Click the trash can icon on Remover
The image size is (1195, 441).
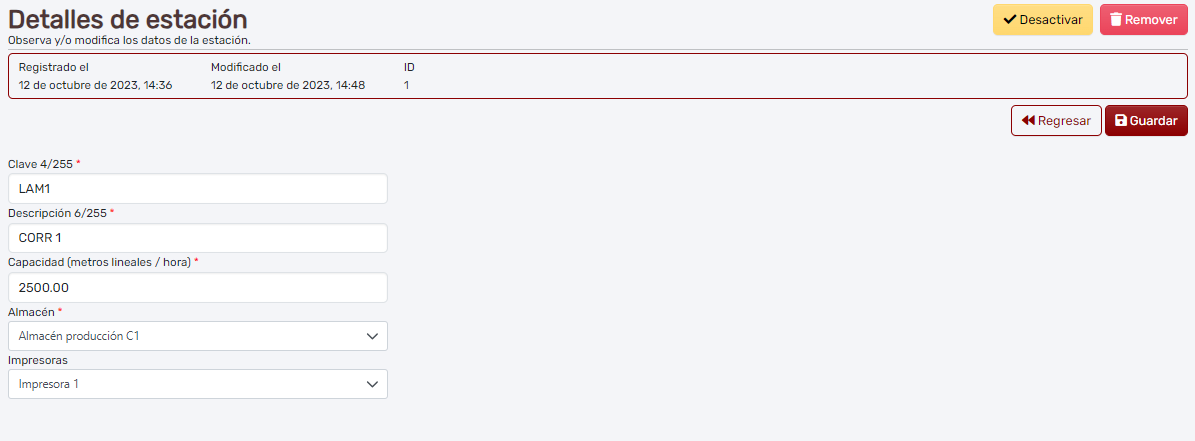1116,20
